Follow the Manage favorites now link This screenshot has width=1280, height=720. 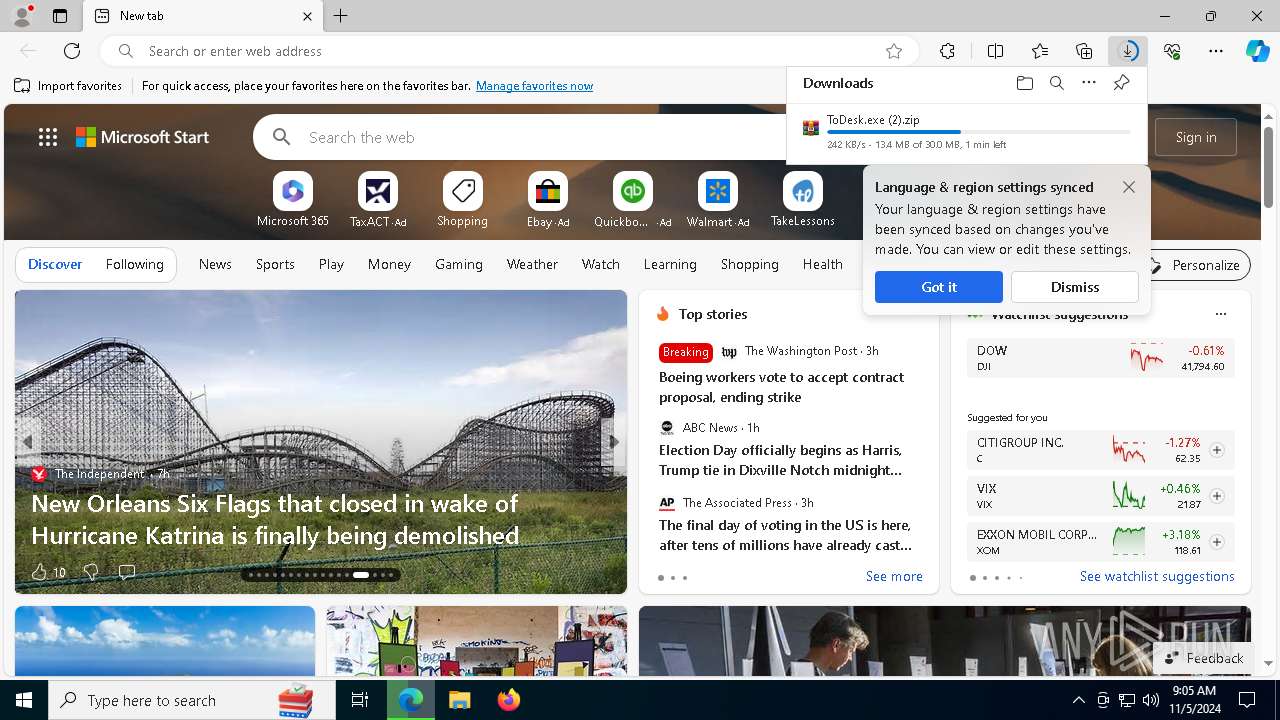click(534, 86)
